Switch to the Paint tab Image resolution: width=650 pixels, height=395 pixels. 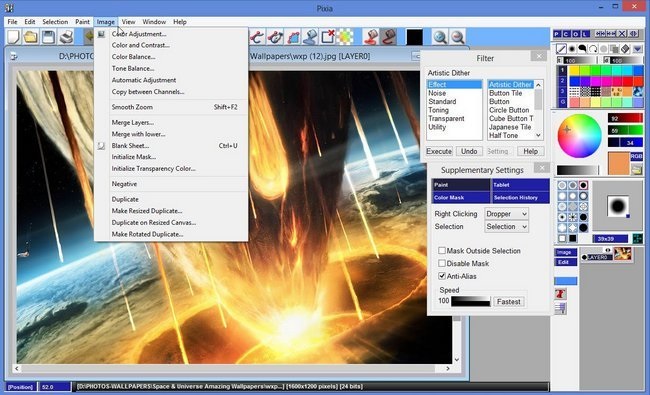[461, 185]
